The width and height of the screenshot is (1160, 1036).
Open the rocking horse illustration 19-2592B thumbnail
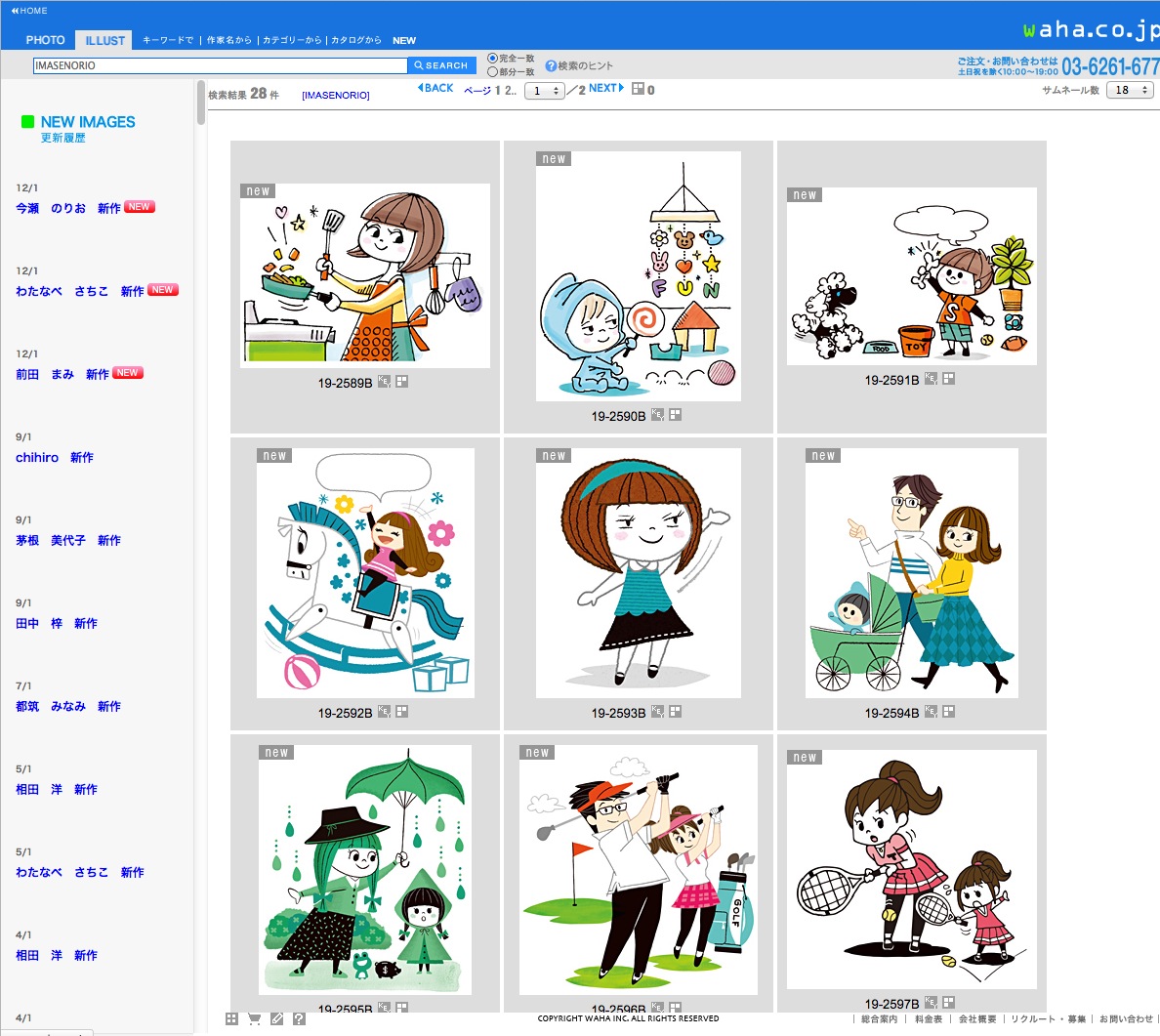[365, 573]
